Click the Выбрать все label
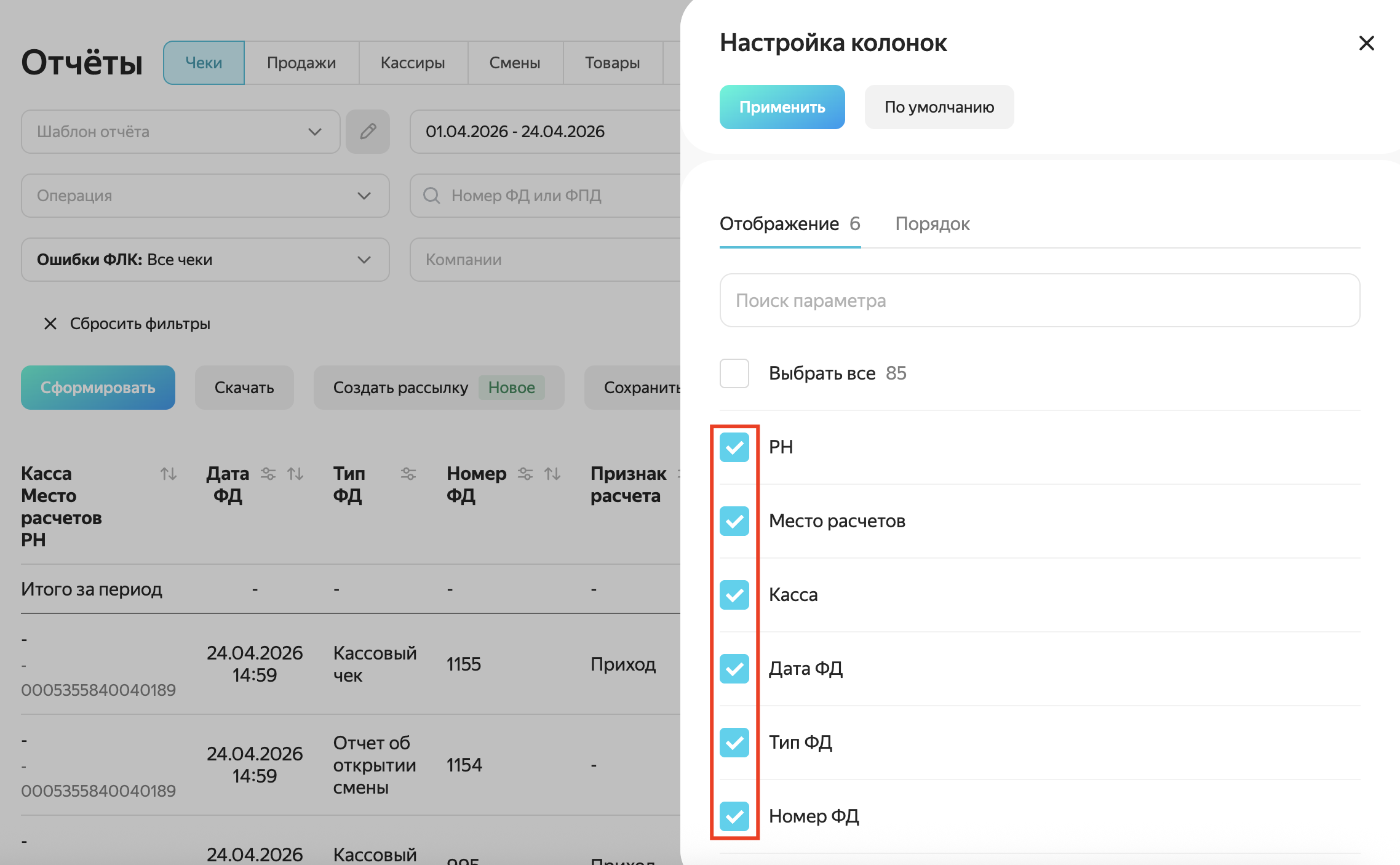 [x=822, y=373]
